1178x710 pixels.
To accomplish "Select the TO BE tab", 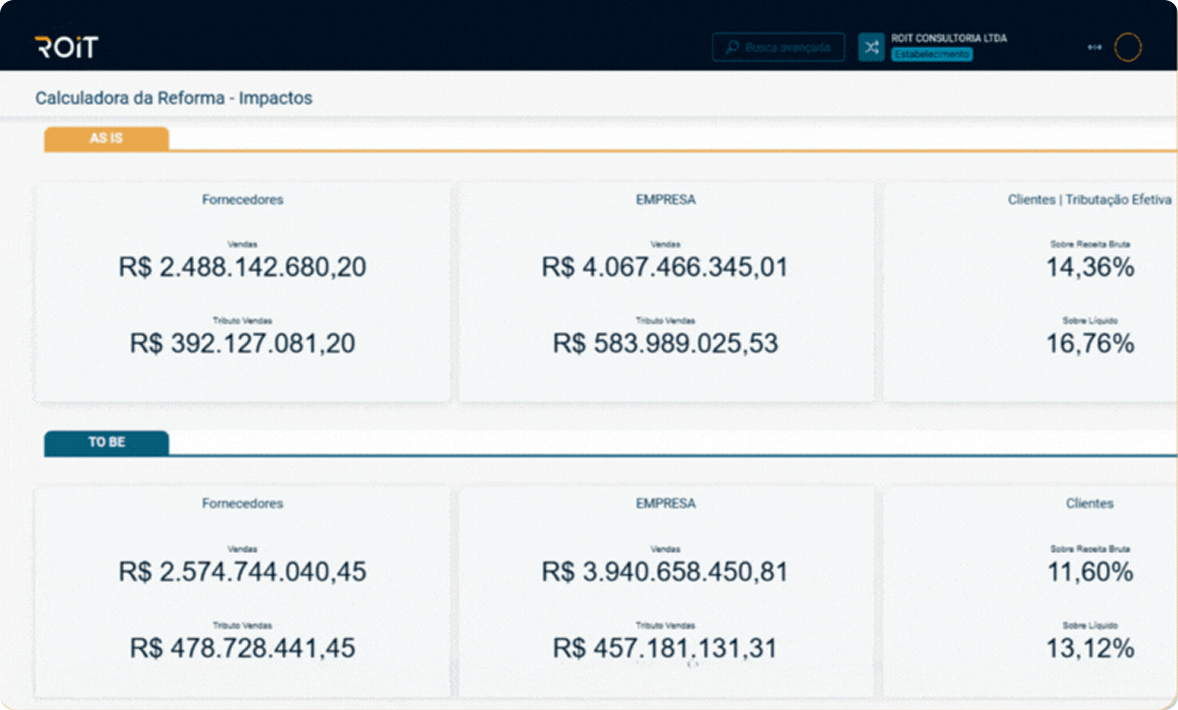I will pos(106,442).
